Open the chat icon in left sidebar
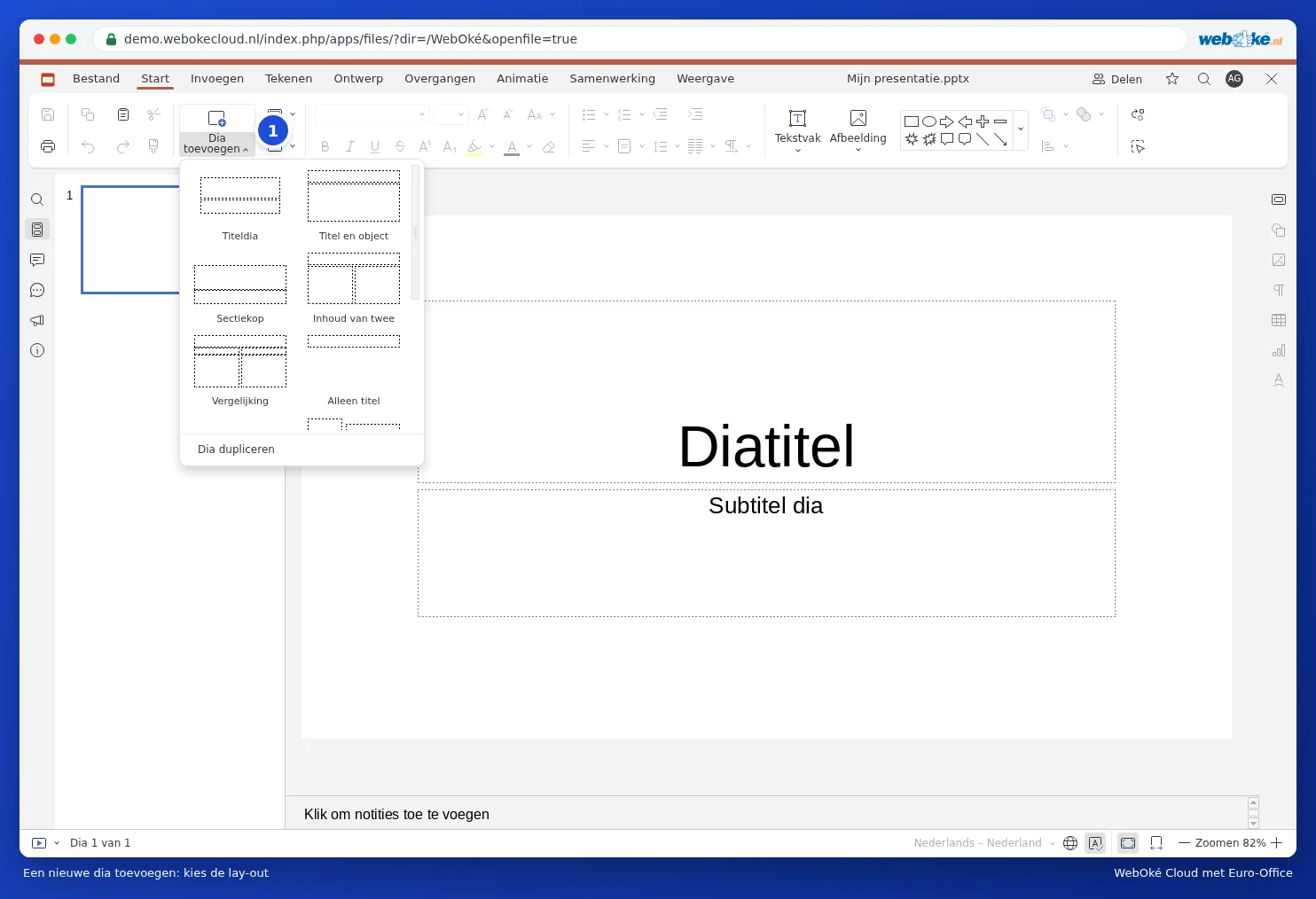The image size is (1316, 899). tap(37, 290)
